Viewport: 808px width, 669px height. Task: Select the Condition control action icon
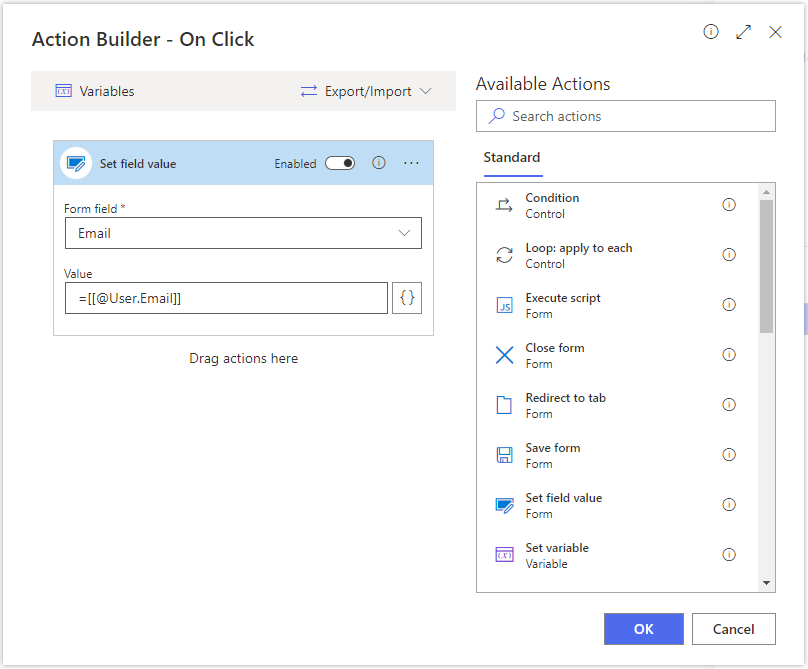tap(505, 204)
